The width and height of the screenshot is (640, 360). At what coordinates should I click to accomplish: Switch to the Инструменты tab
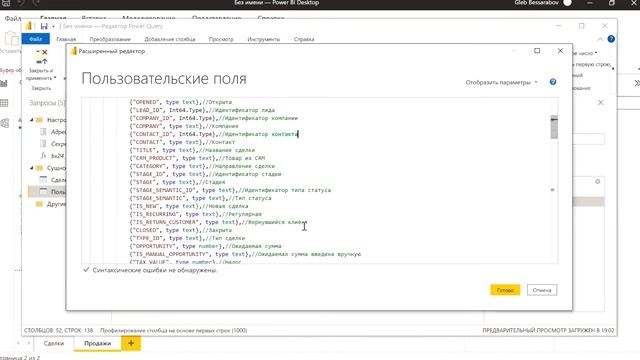(x=264, y=39)
